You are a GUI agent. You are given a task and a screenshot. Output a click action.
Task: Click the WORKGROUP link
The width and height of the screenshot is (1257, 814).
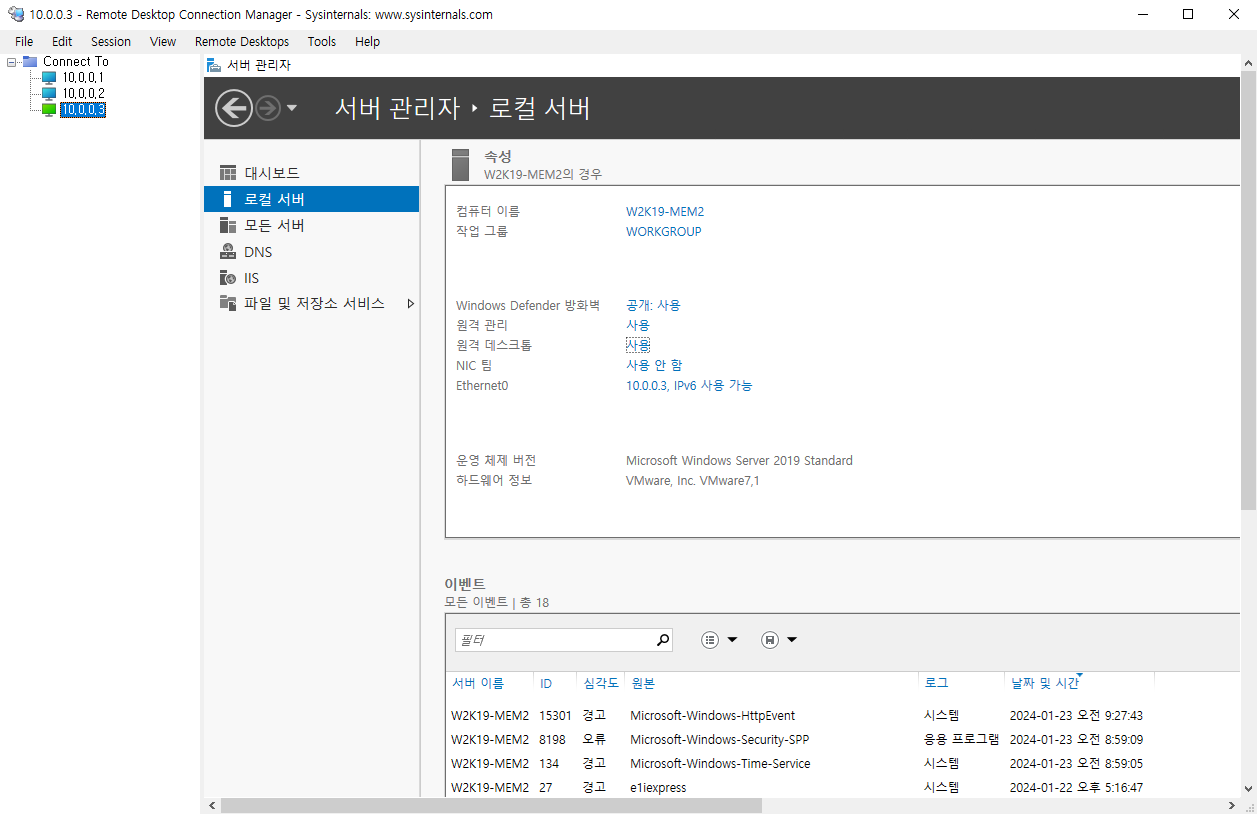tap(663, 231)
